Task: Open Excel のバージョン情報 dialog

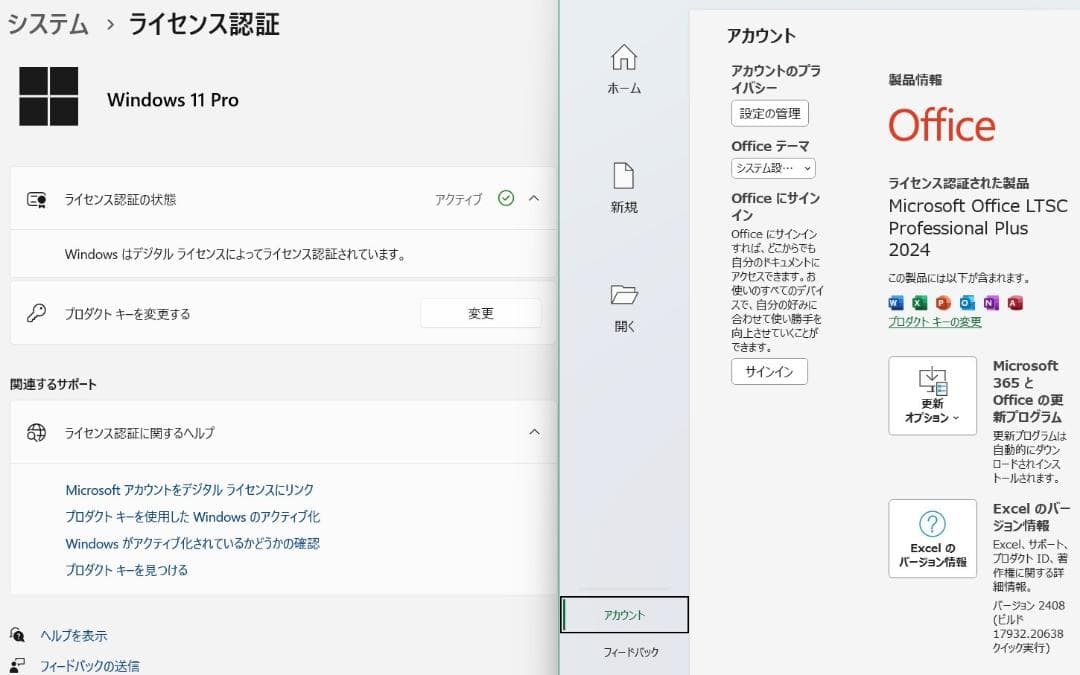Action: coord(932,539)
